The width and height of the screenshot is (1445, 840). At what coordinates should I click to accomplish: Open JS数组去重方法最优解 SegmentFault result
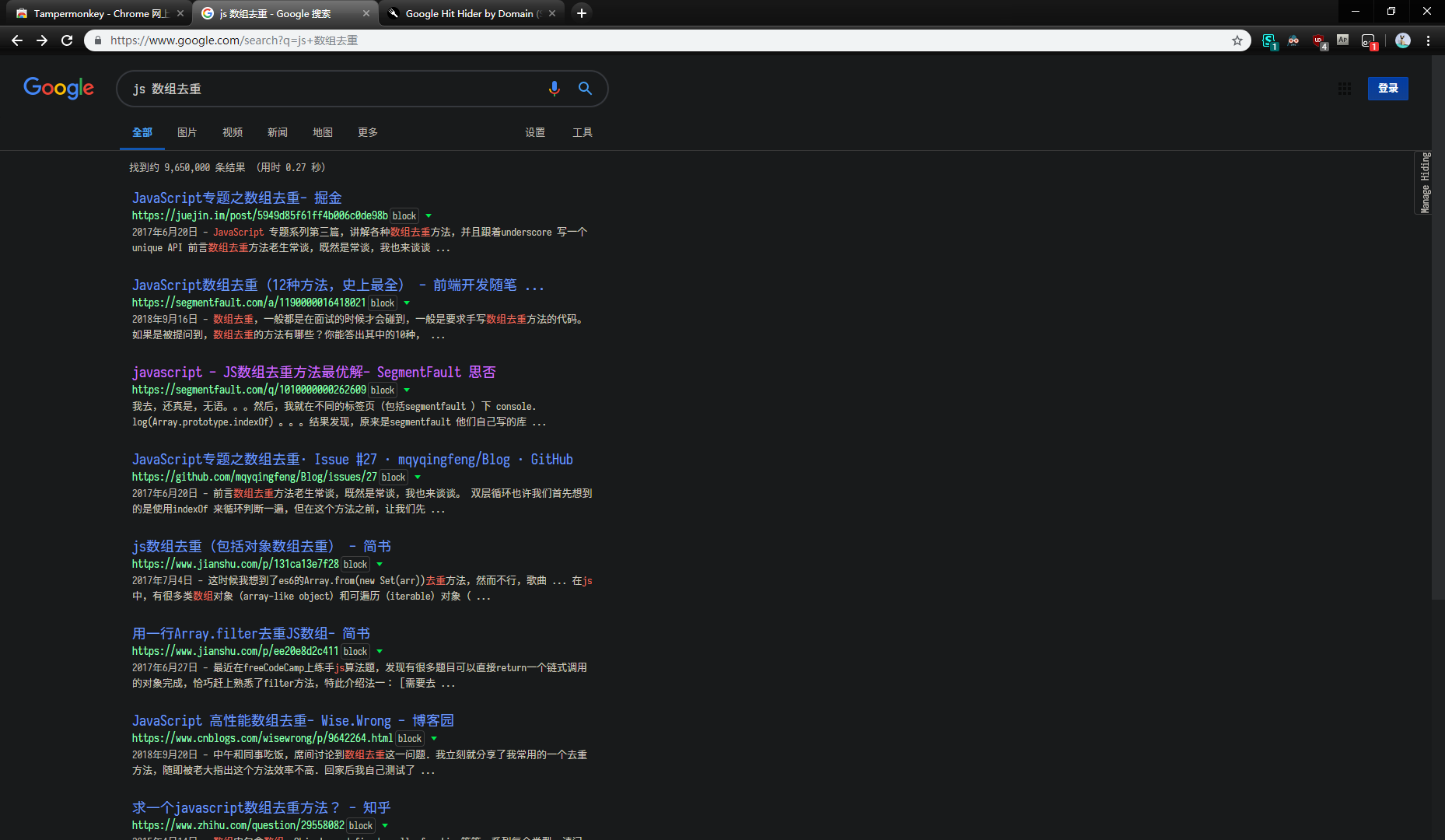click(x=313, y=372)
